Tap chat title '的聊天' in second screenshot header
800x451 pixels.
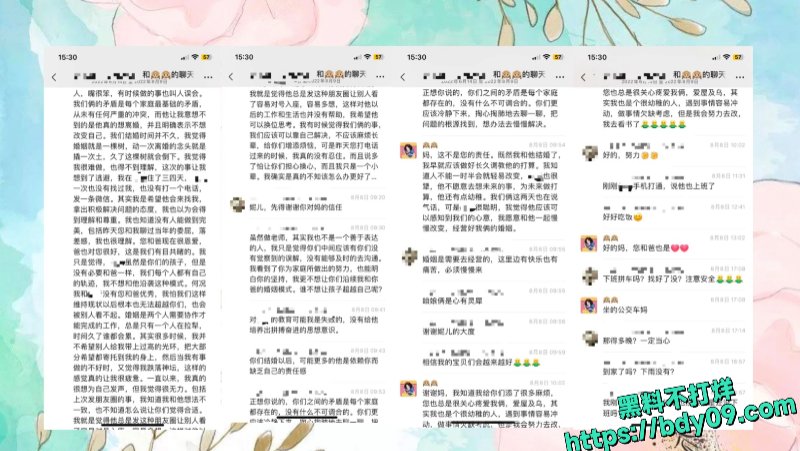pyautogui.click(x=355, y=74)
